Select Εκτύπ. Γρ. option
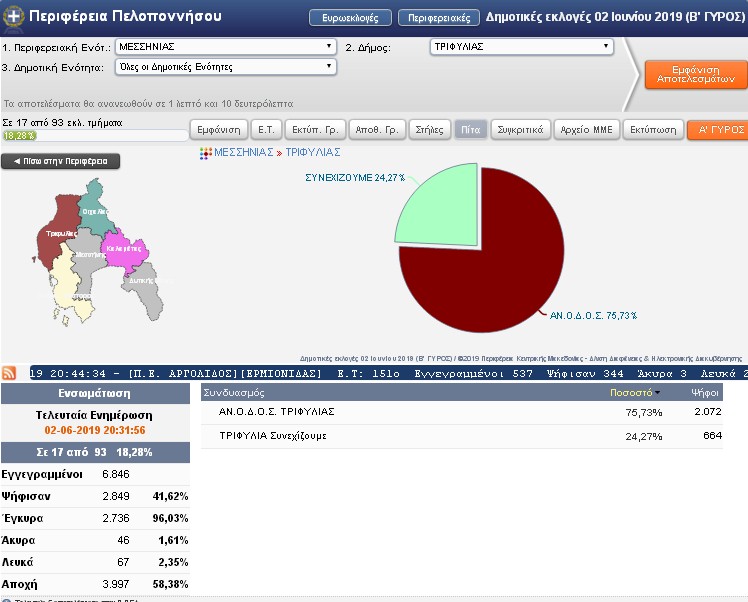The image size is (748, 602). click(x=315, y=130)
